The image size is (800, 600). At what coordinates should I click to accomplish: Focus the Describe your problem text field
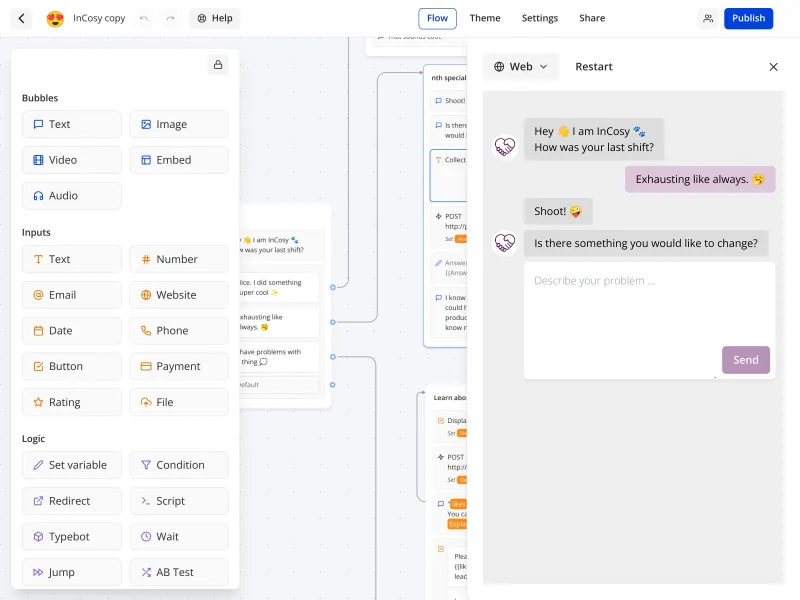click(x=649, y=320)
